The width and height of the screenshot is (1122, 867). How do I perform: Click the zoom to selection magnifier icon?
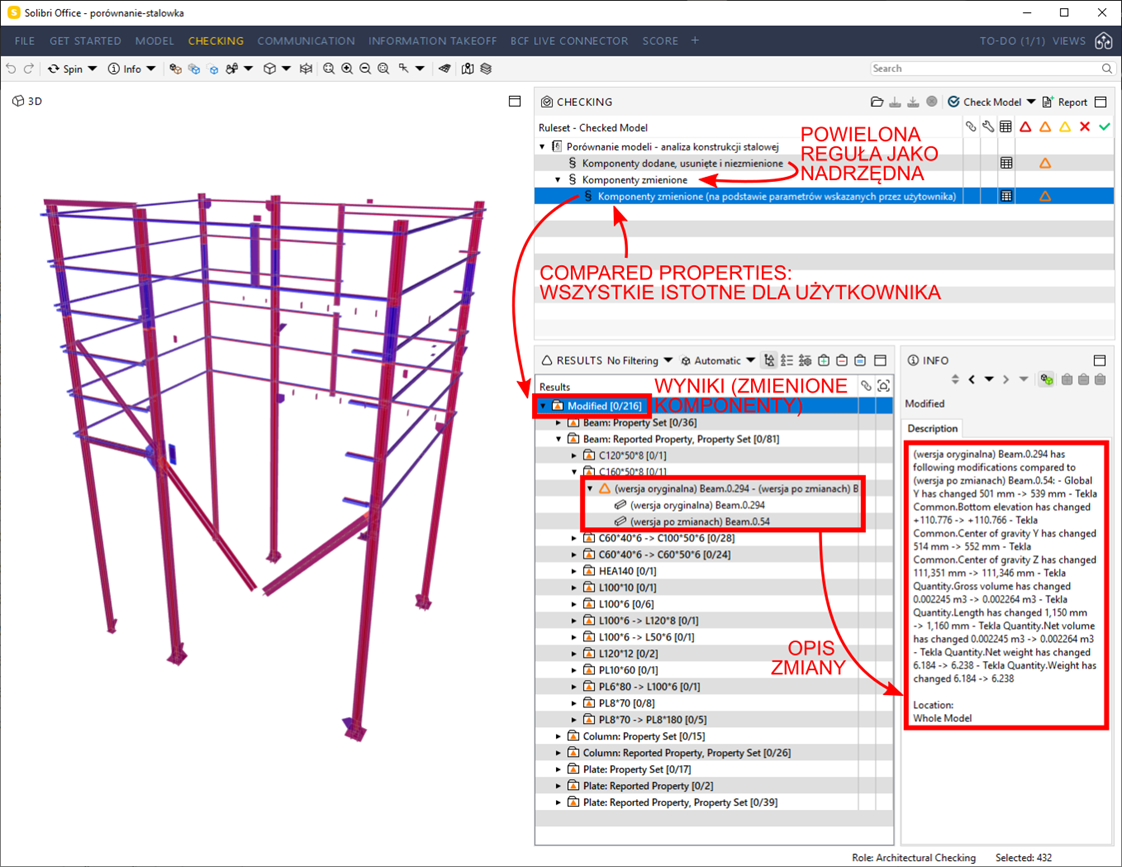384,69
